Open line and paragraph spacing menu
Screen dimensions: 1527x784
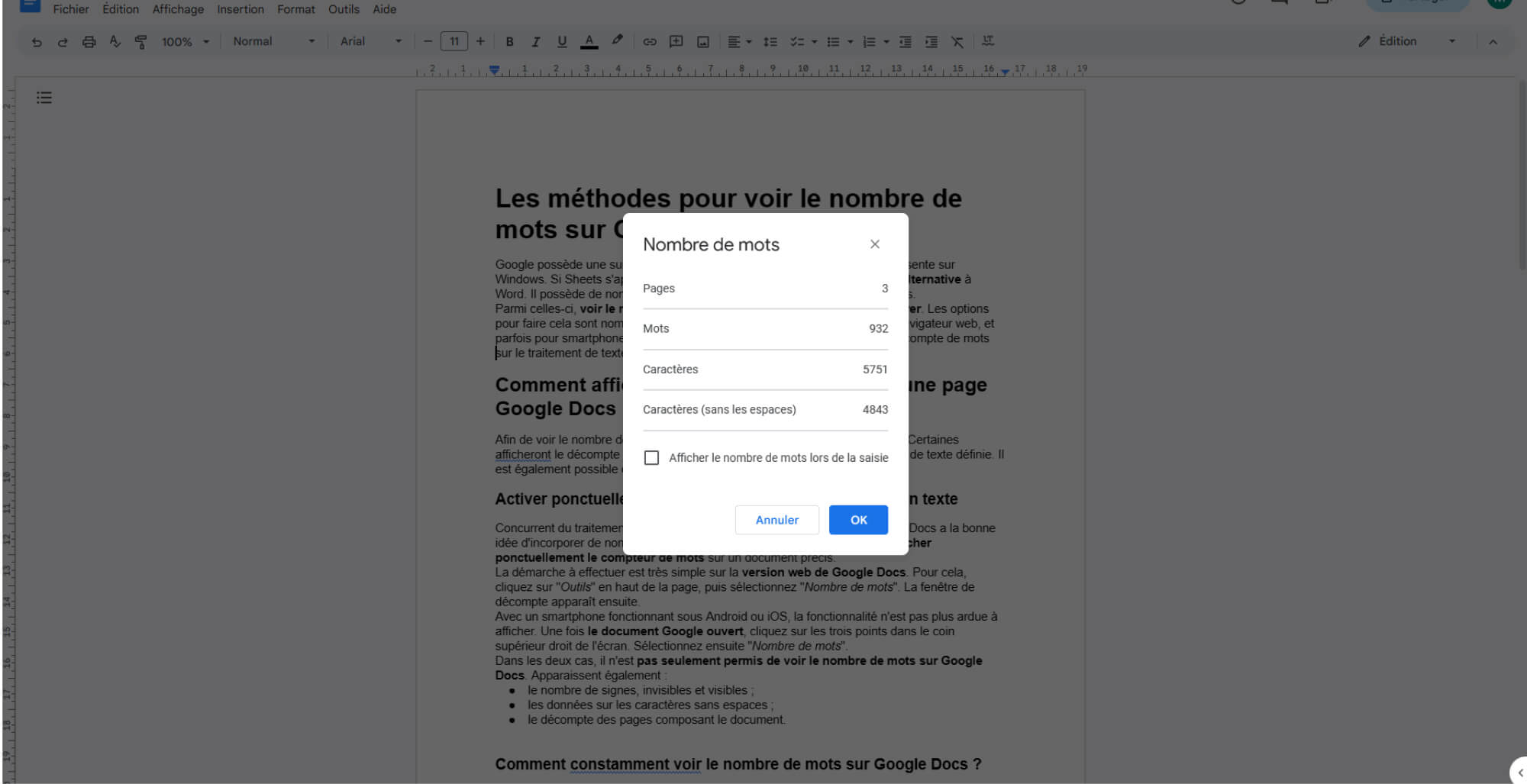[x=770, y=42]
